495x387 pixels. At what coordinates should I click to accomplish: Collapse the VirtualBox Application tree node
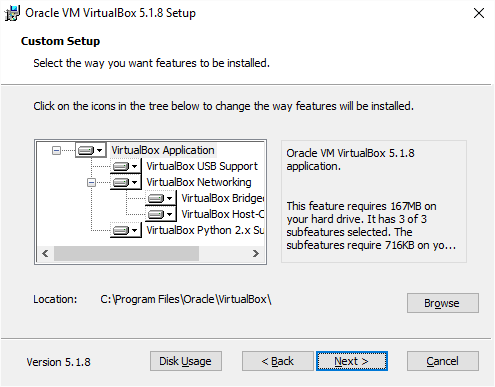tap(56, 151)
